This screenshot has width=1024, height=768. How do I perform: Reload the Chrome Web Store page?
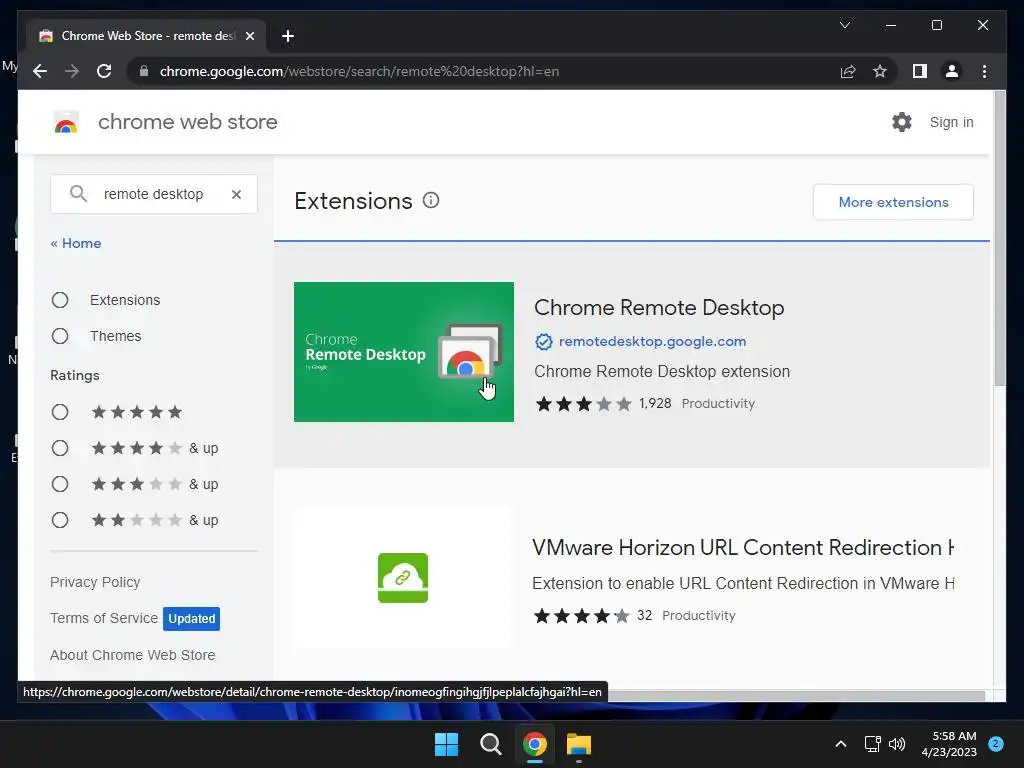coord(104,71)
